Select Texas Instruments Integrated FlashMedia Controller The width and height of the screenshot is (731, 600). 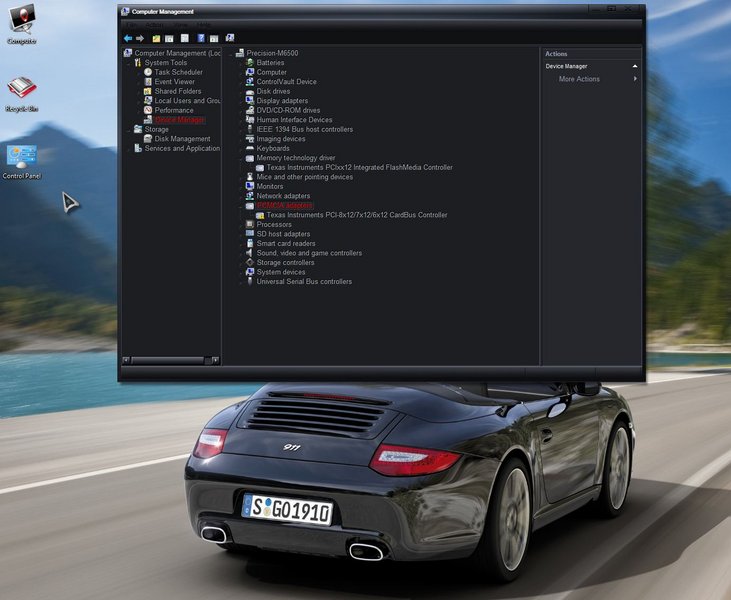click(359, 168)
